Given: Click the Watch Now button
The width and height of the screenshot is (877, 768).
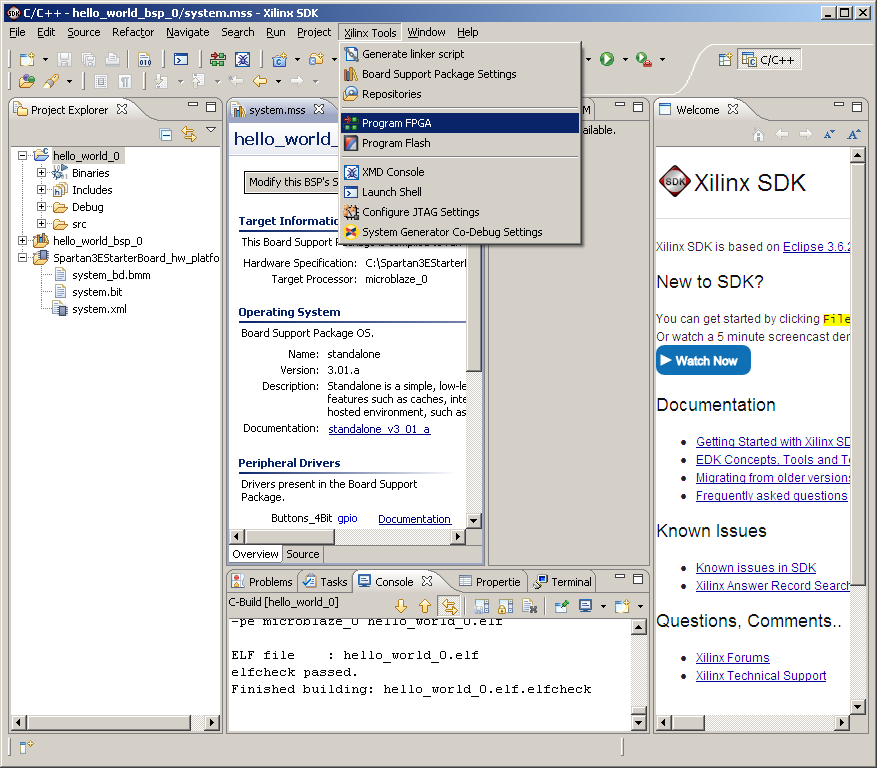Looking at the screenshot, I should 703,361.
